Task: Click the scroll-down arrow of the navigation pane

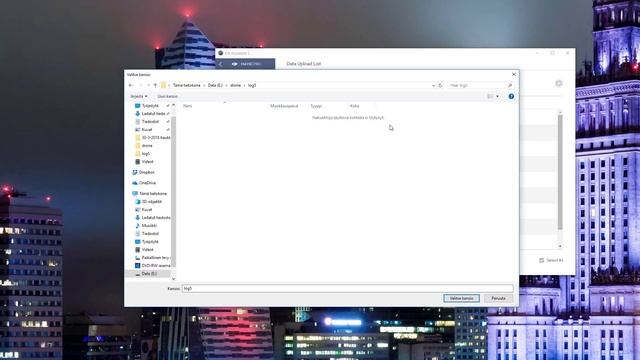Action: [x=173, y=279]
